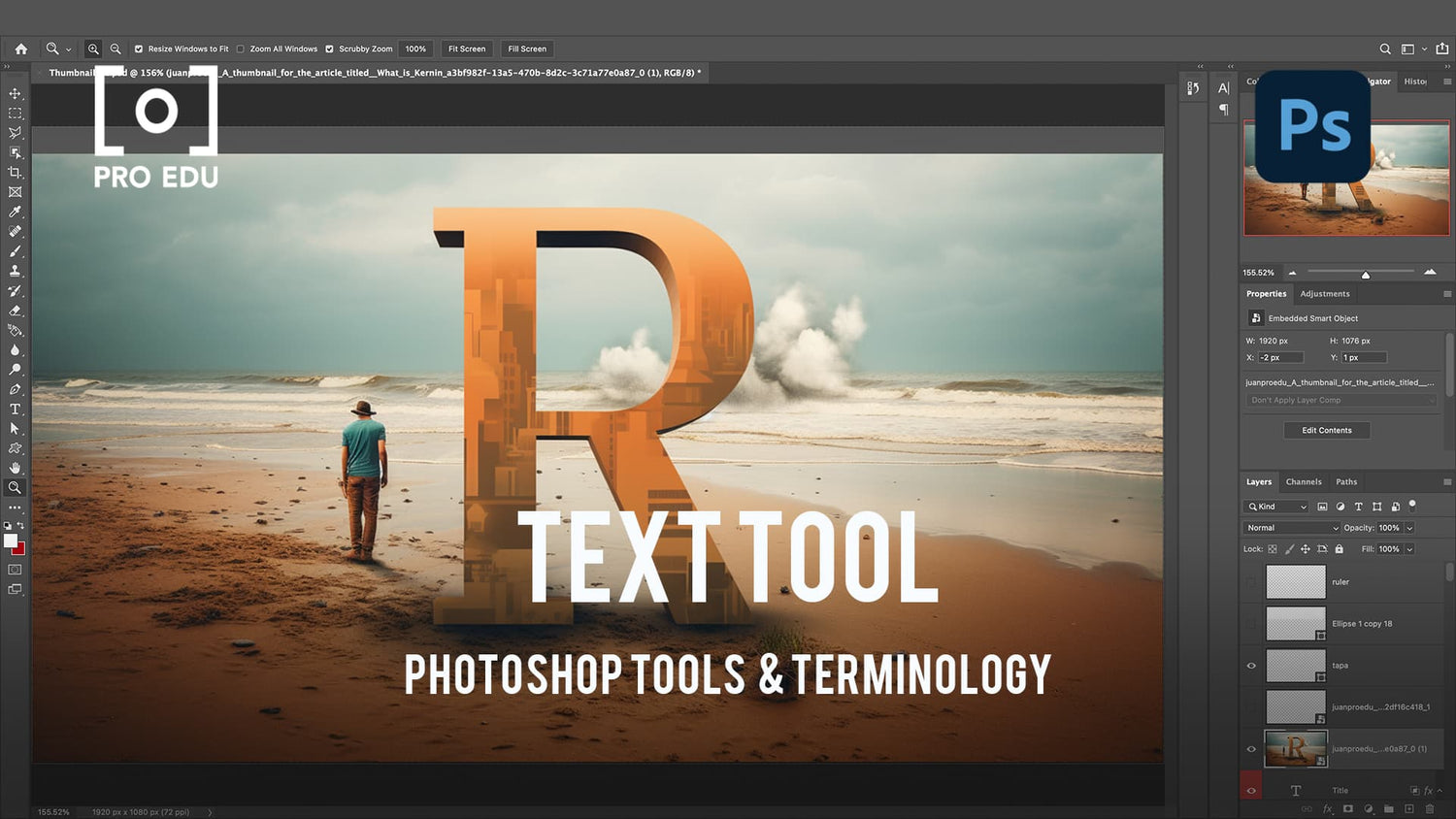Open the History panel icon in dock
1456x819 pixels.
pyautogui.click(x=1193, y=88)
